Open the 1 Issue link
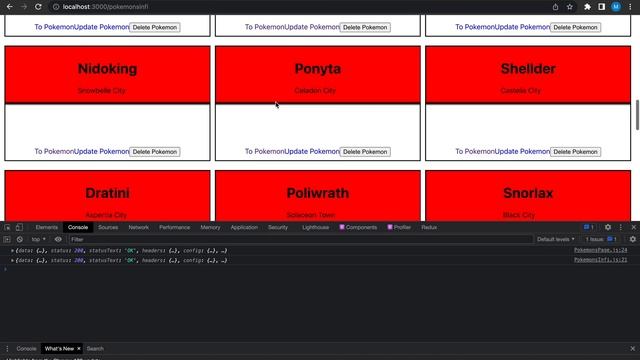 coord(601,239)
